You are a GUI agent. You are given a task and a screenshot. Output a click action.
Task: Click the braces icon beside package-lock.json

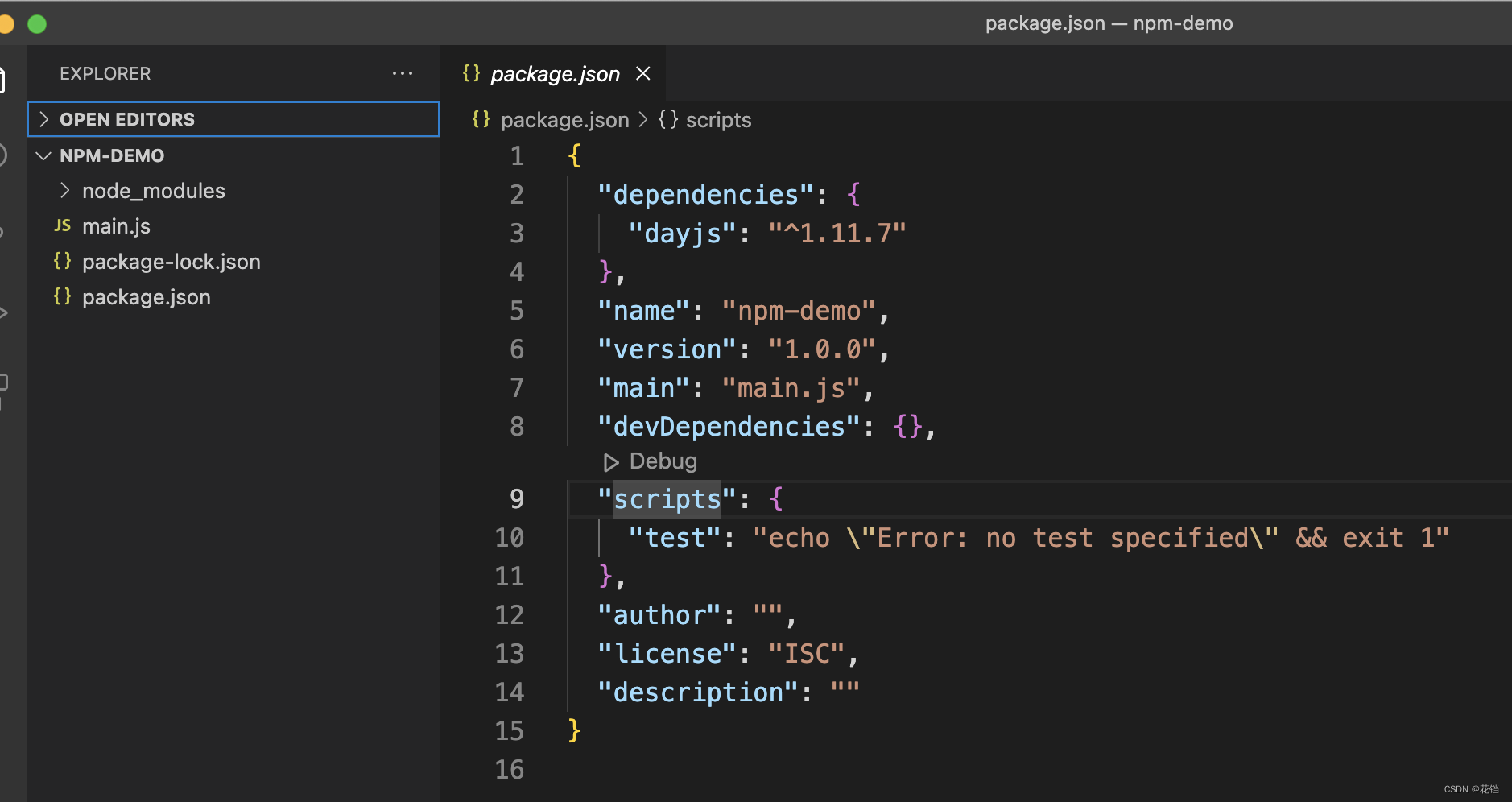point(62,261)
